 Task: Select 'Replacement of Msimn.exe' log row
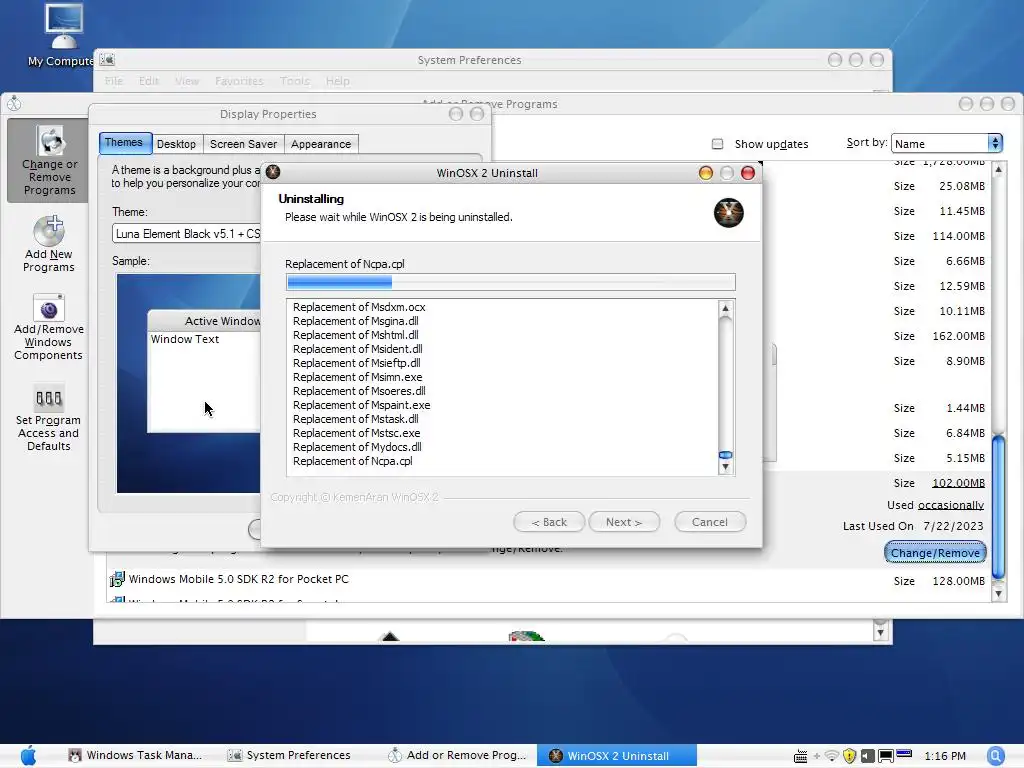click(x=358, y=377)
